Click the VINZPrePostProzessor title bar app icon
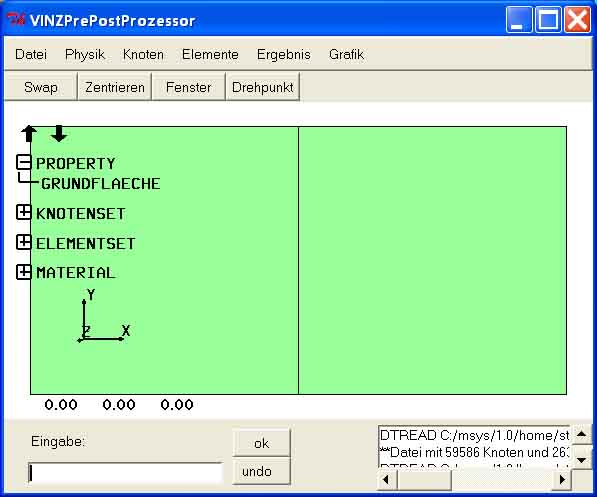 (17, 19)
